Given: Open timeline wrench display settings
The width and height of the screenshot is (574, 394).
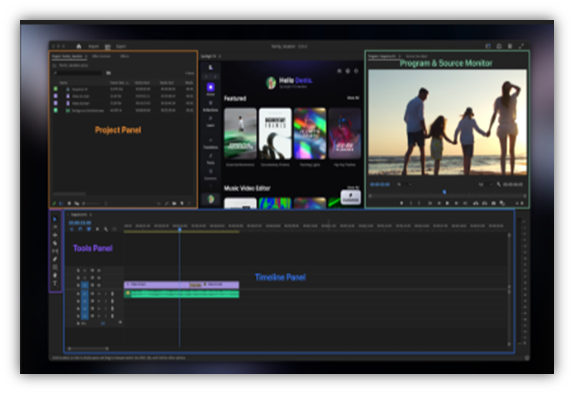Looking at the screenshot, I should pos(106,229).
